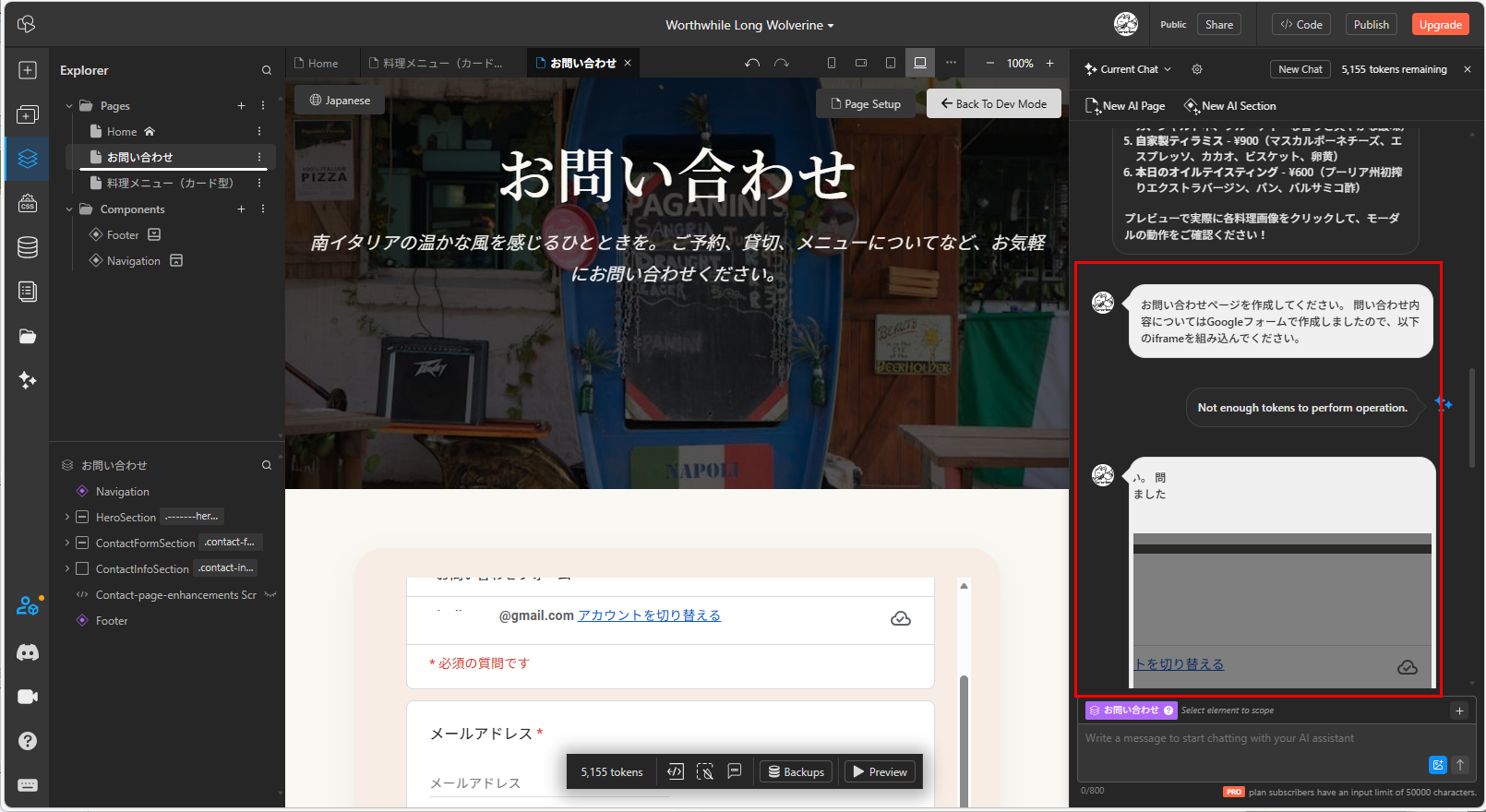1486x812 pixels.
Task: Undo the last action
Action: 752,63
